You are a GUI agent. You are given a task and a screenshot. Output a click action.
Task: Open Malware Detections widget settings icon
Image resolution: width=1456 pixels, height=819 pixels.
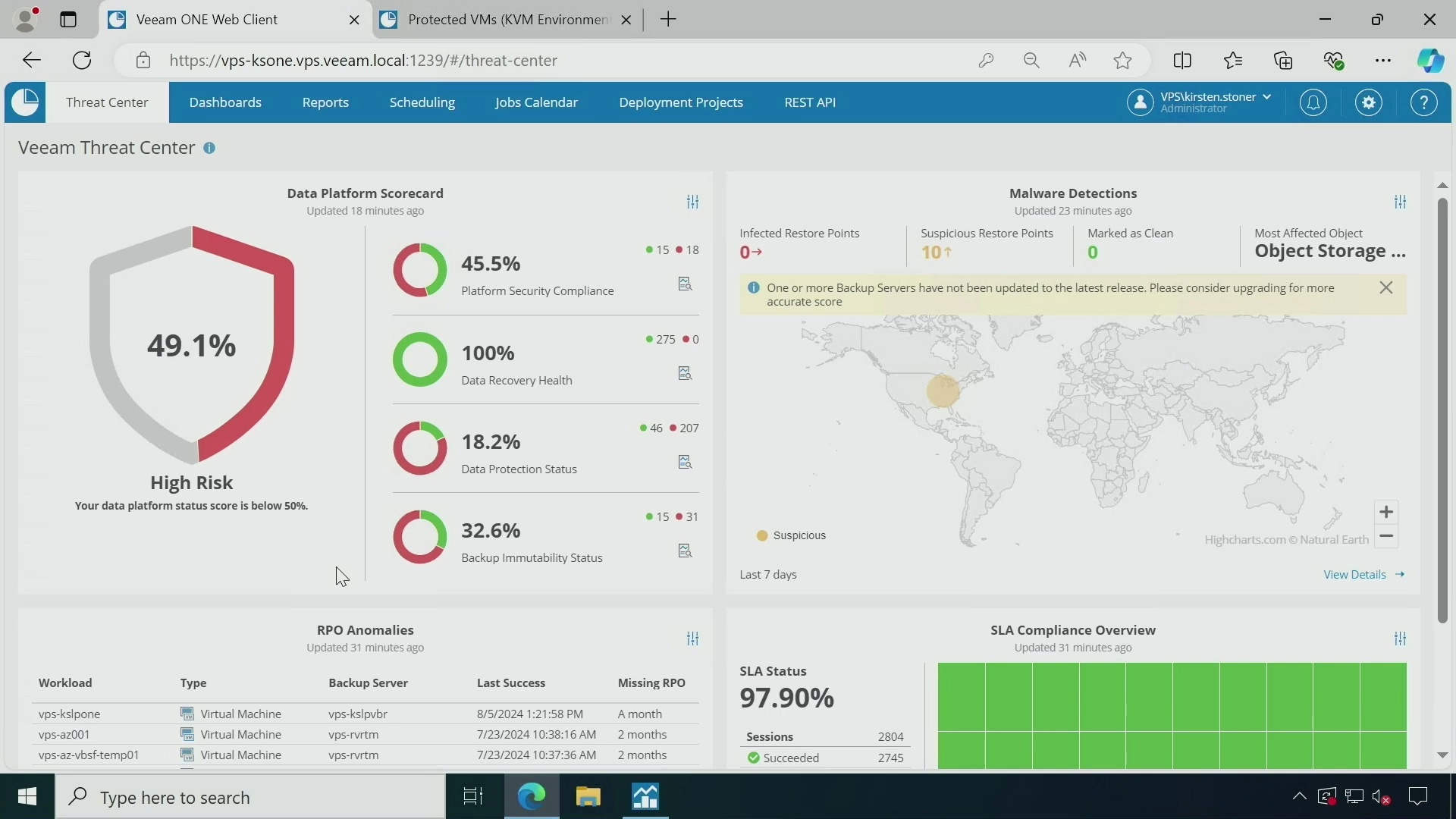(x=1400, y=202)
